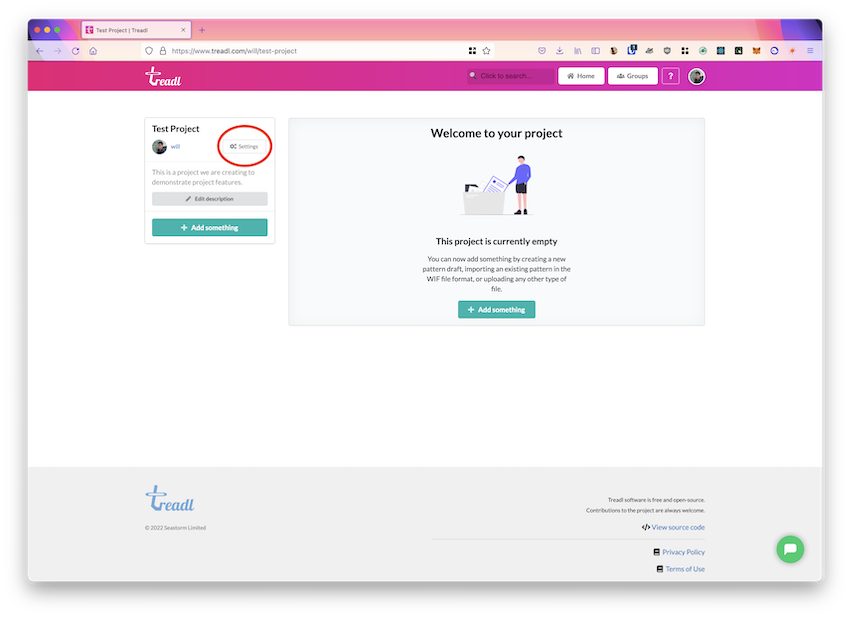Click the '© 2022 Seastorm Limited' text
The image size is (850, 618).
point(175,527)
